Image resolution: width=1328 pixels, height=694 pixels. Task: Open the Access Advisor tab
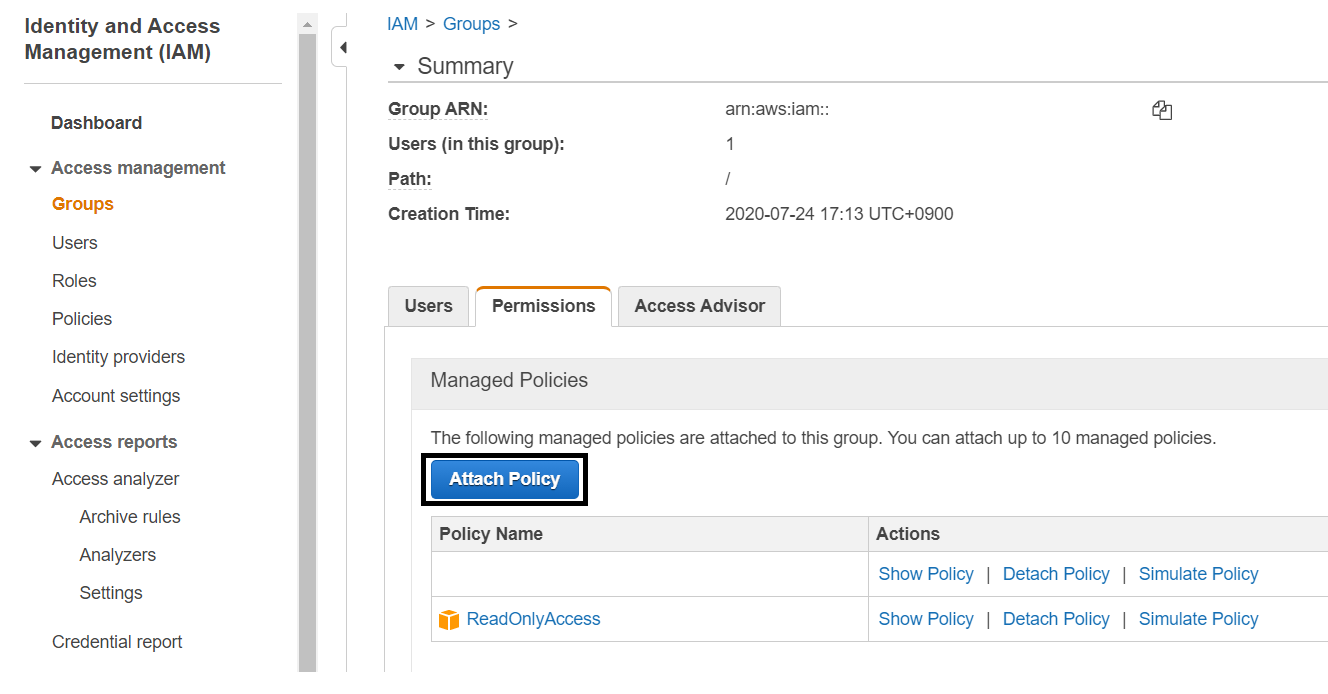pos(699,306)
